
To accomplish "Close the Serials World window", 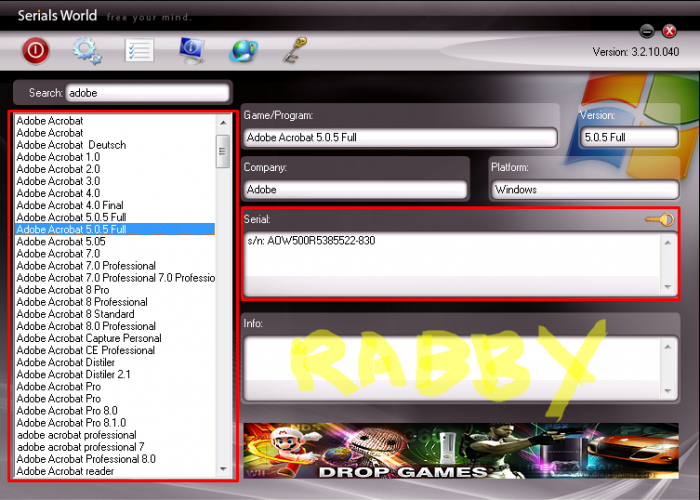I will pos(669,31).
